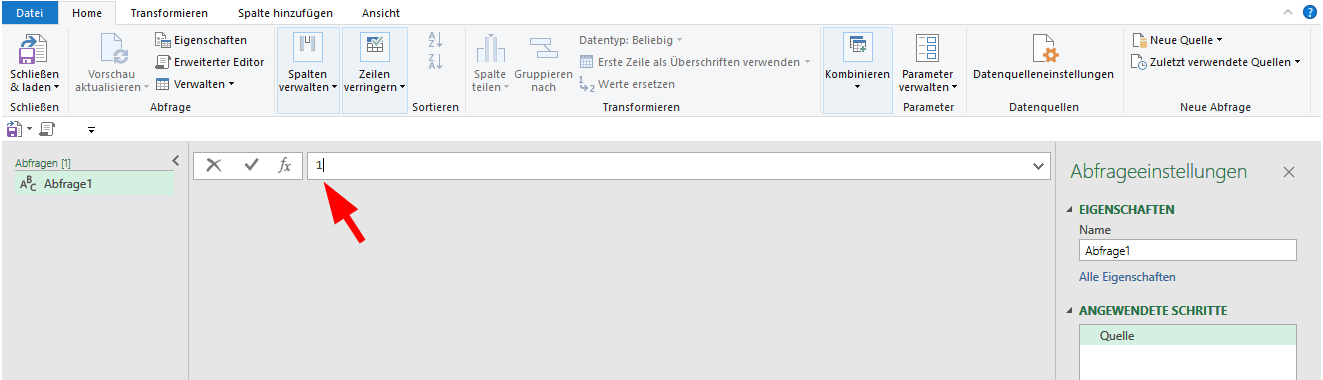Collapse the EIGENSCHAFTEN section
Viewport: 1323px width, 380px height.
coord(1072,210)
